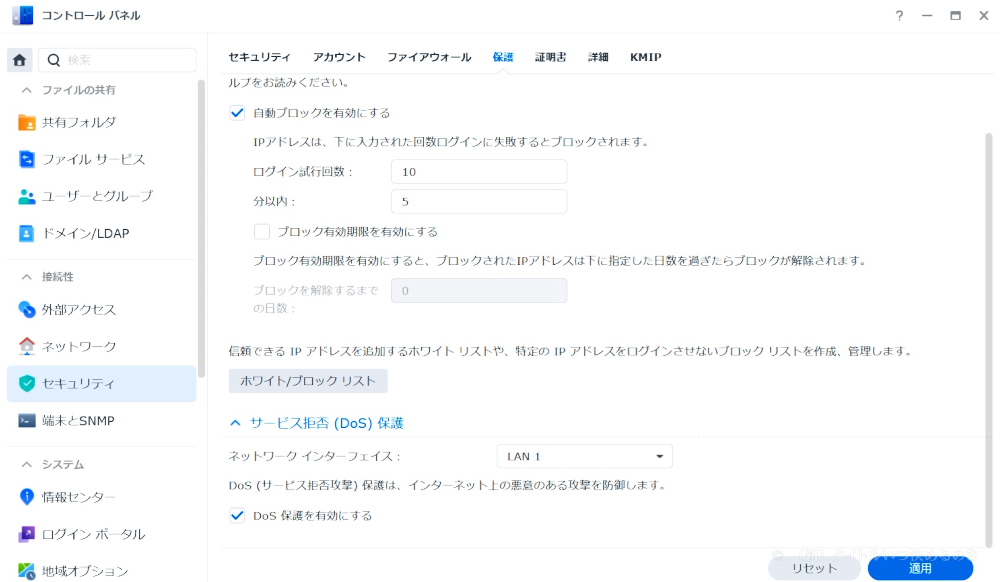Image resolution: width=1000 pixels, height=582 pixels.
Task: Enable ブロック有効期限を有効にする checkbox
Action: pos(261,231)
